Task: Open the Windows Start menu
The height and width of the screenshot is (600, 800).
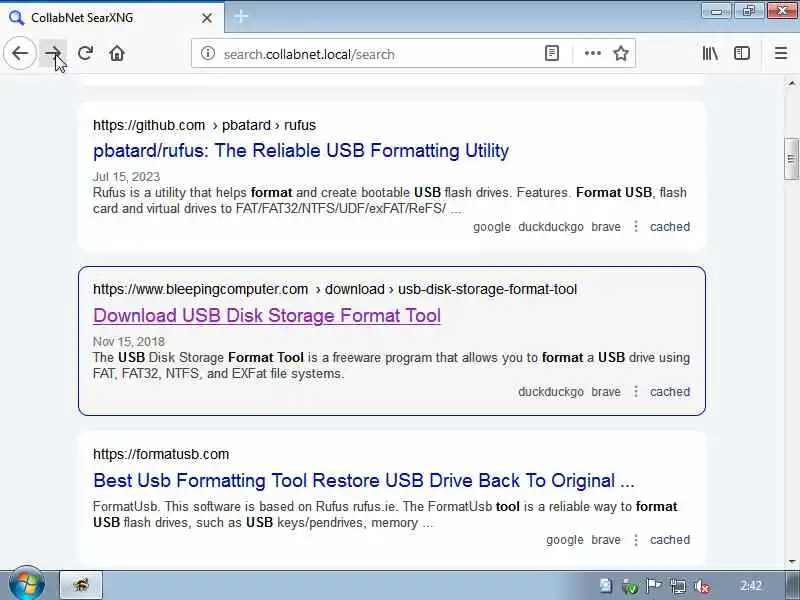Action: click(x=27, y=585)
